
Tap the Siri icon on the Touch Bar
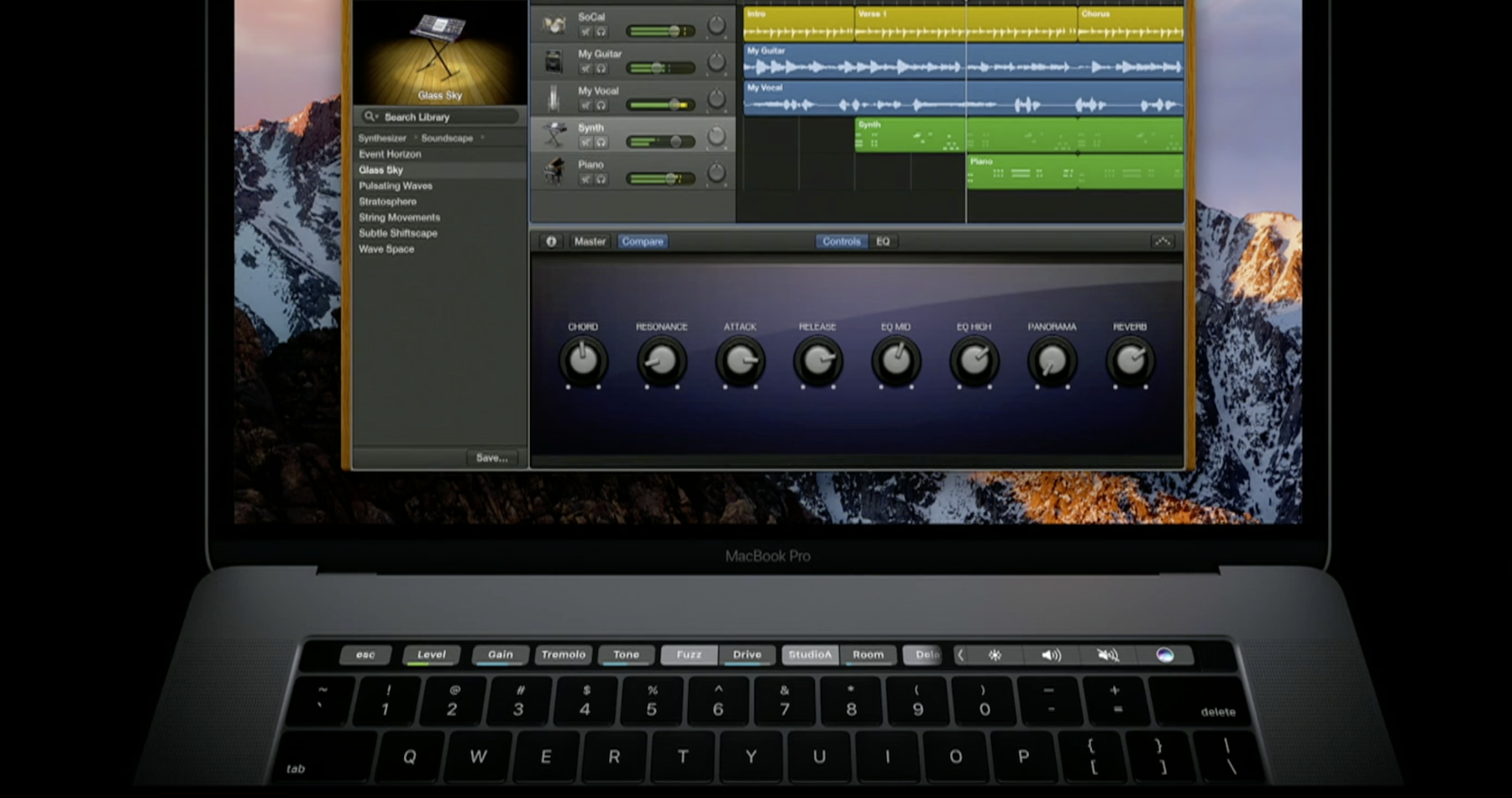coord(1166,655)
